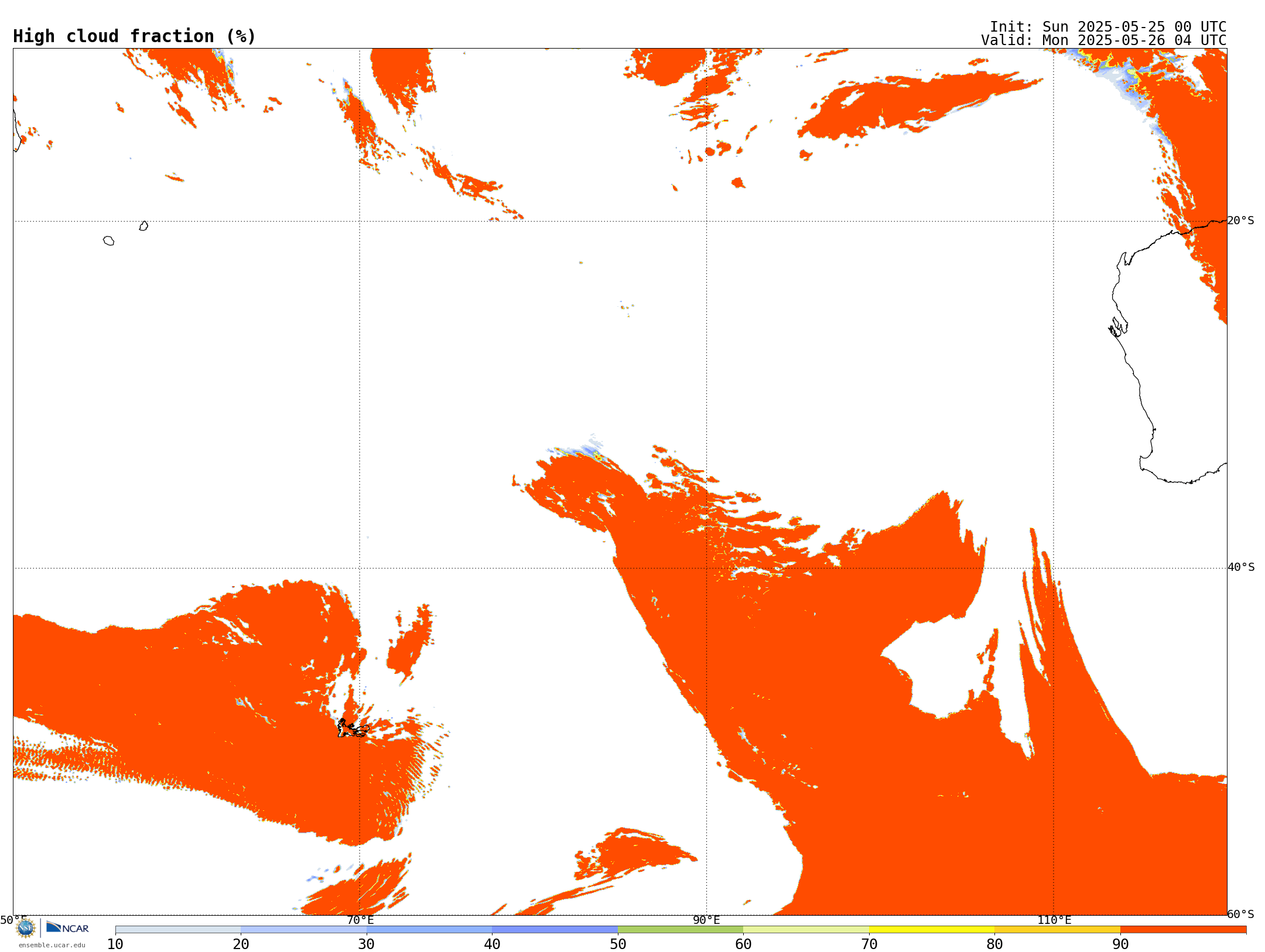
Task: Click the colorbar tick label 60
Action: pyautogui.click(x=743, y=944)
